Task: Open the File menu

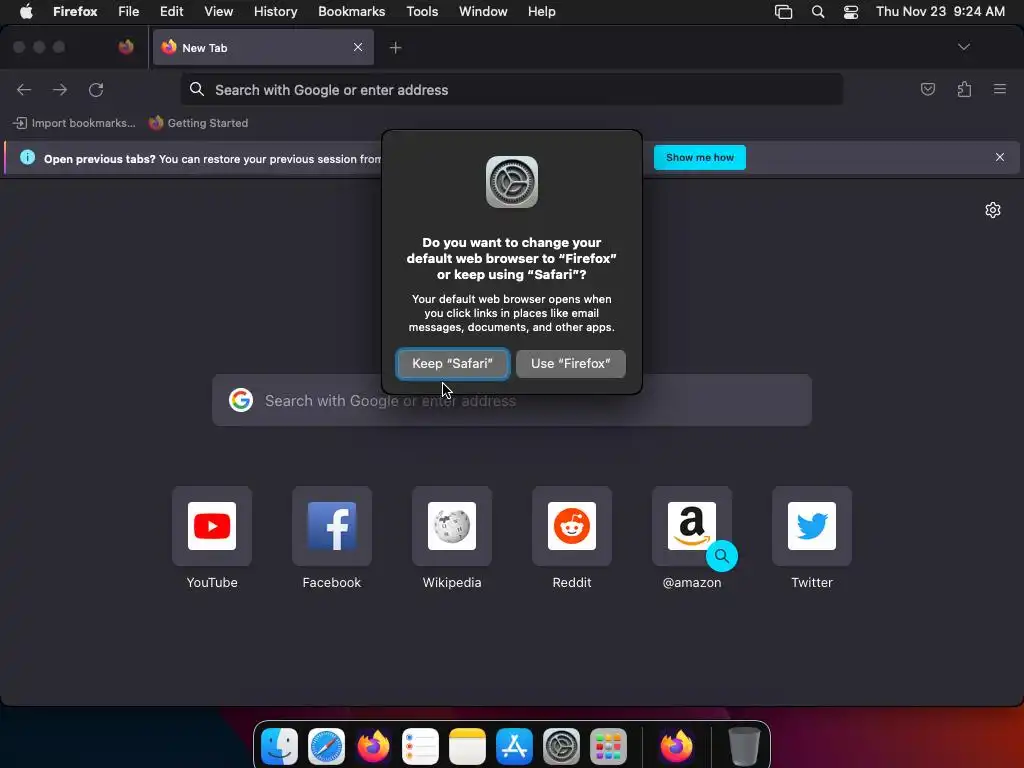Action: (x=129, y=12)
